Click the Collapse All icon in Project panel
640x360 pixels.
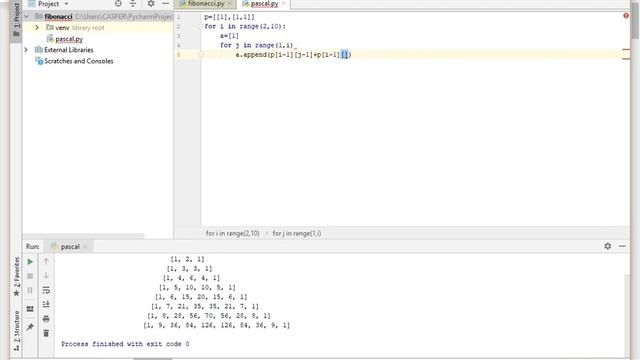(x=133, y=4)
